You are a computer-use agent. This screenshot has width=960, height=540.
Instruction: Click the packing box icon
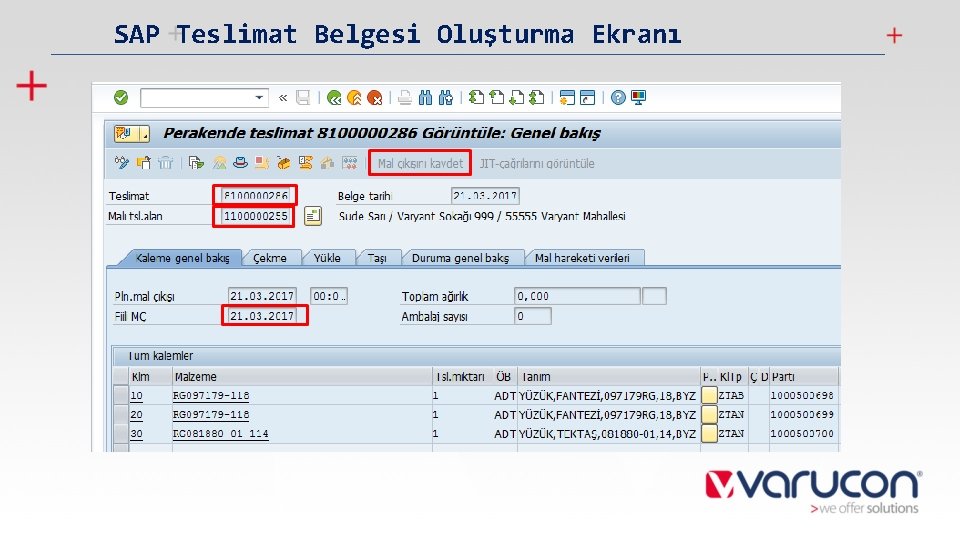pyautogui.click(x=283, y=163)
